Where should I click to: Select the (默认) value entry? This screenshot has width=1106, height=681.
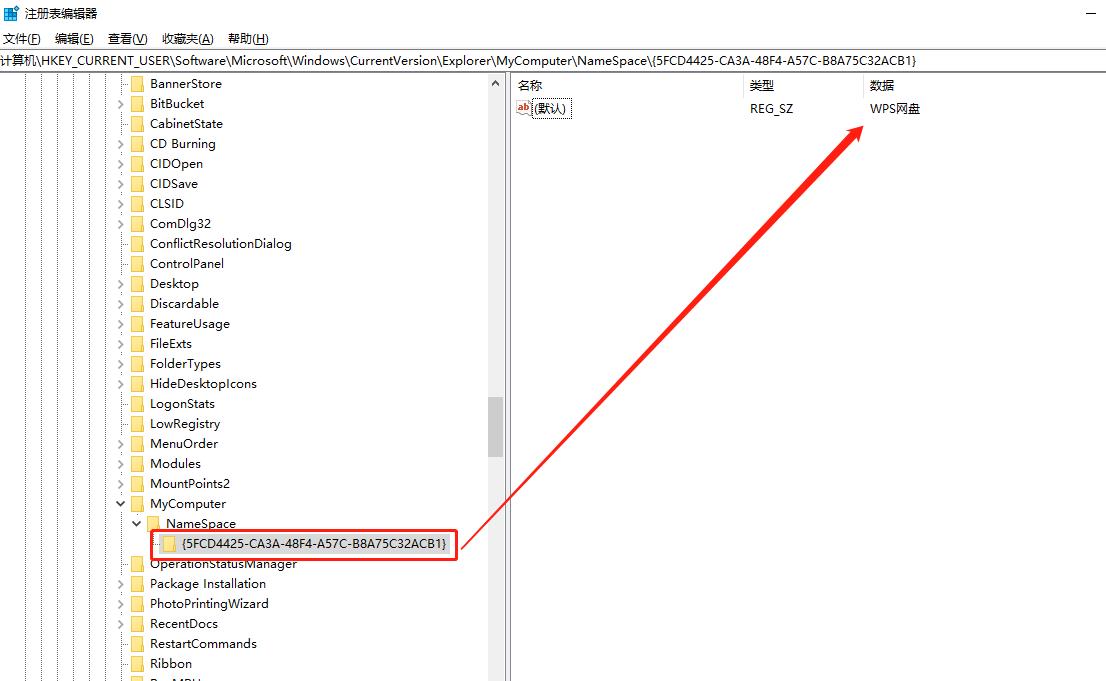point(551,108)
